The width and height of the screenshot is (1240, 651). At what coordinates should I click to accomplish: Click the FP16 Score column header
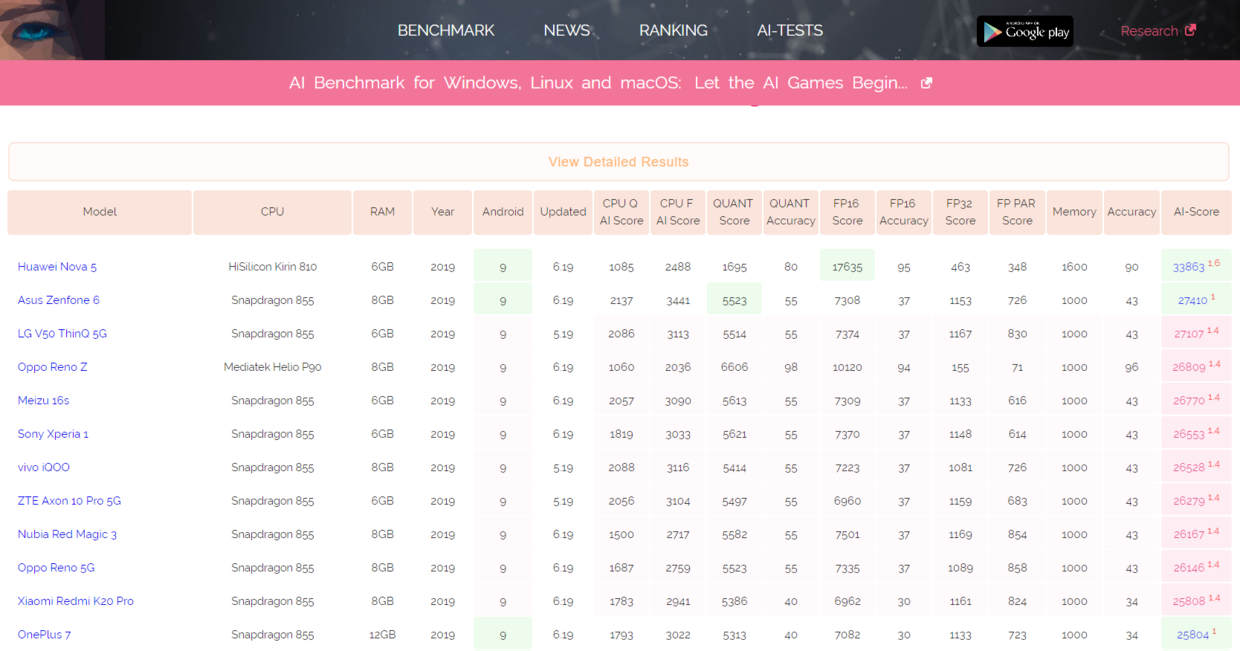pos(847,212)
